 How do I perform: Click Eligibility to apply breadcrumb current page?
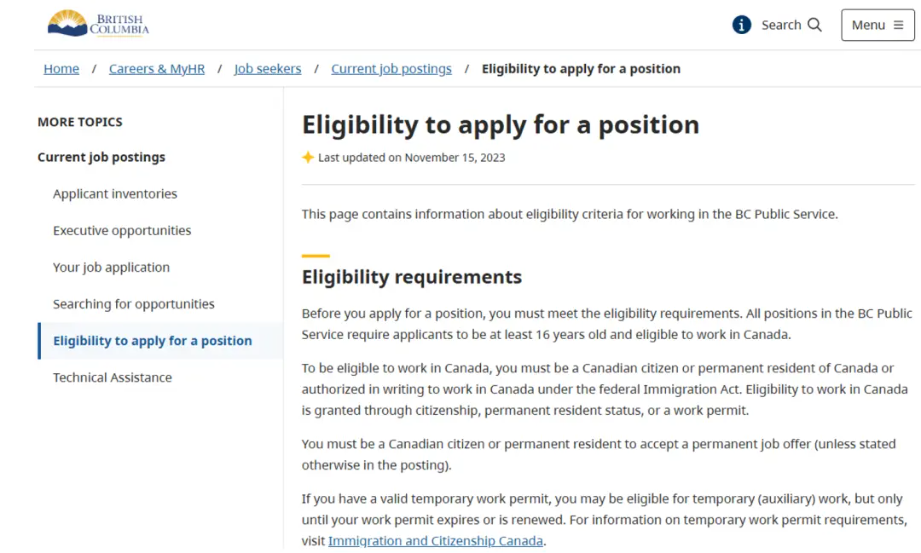581,69
